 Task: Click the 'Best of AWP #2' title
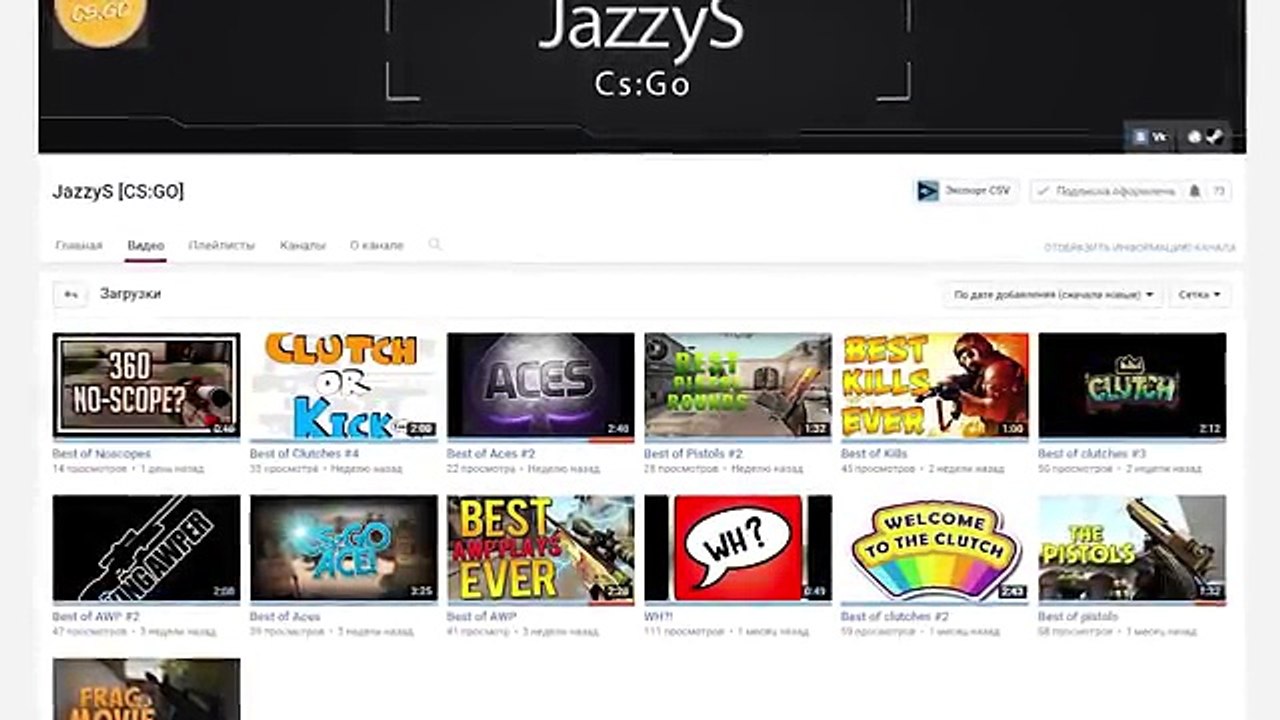coord(96,616)
